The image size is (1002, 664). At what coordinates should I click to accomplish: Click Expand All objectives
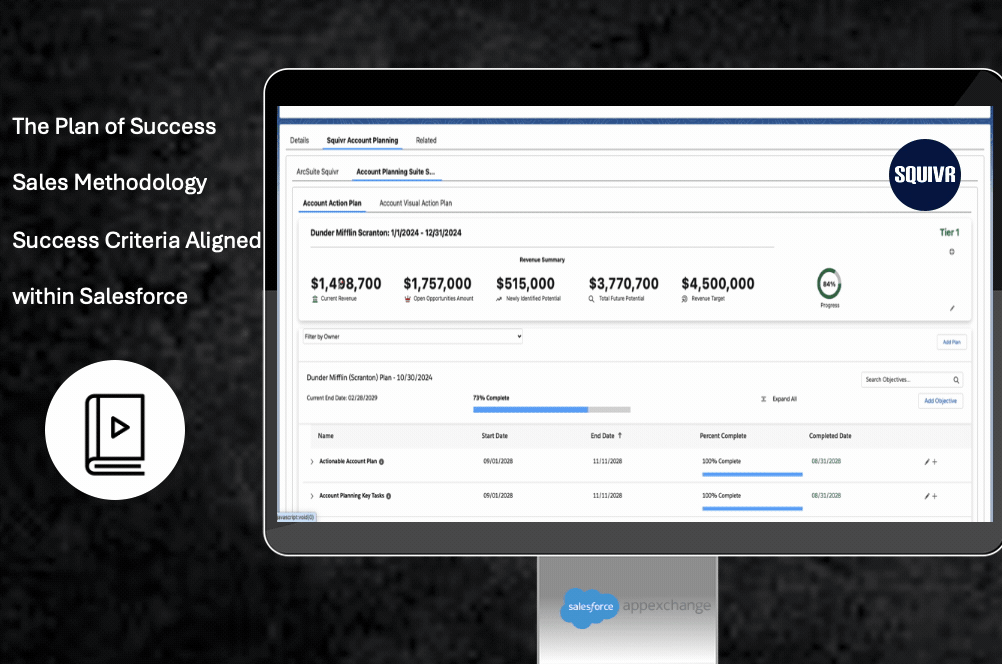[x=783, y=398]
